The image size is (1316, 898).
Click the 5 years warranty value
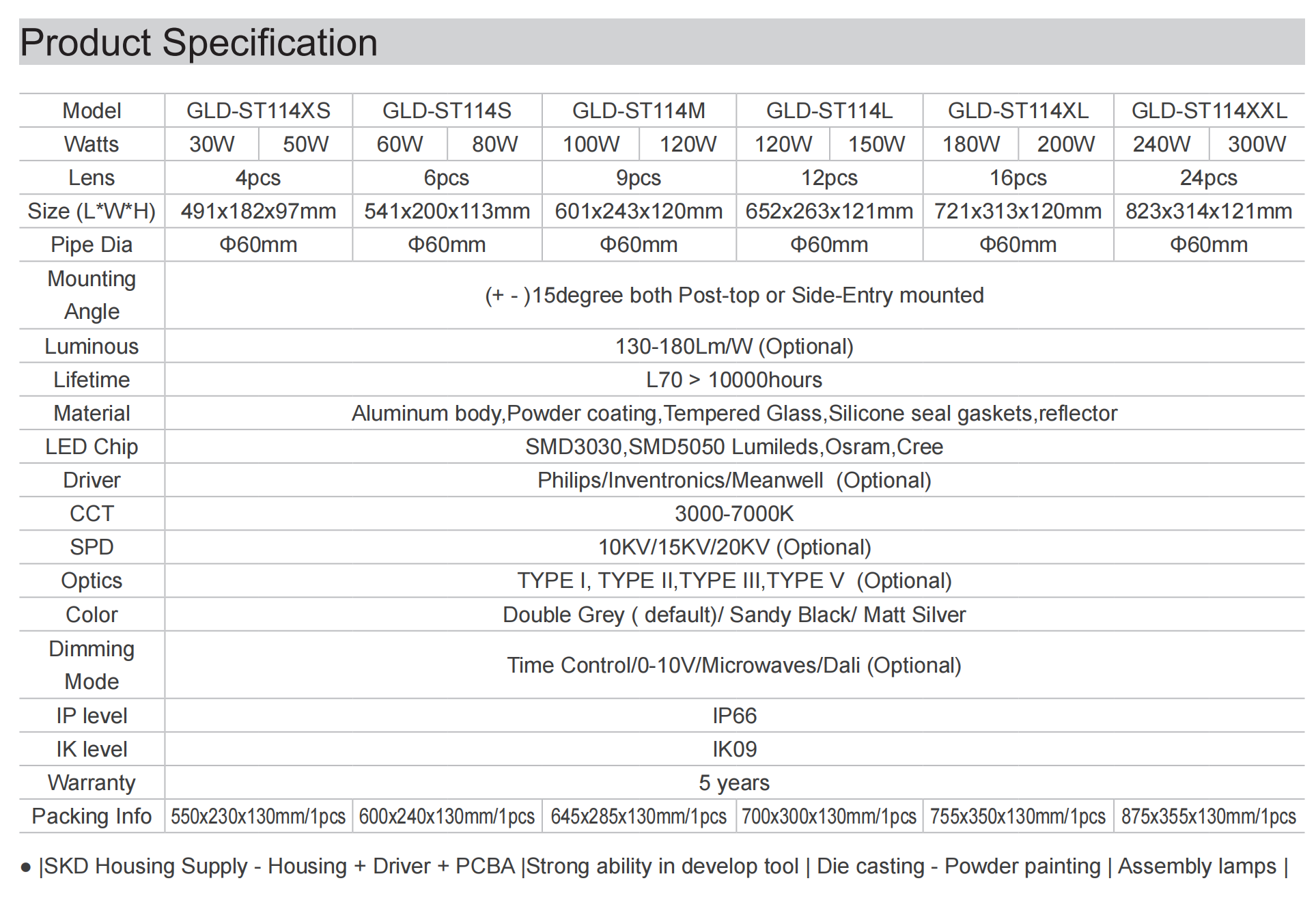pos(734,783)
